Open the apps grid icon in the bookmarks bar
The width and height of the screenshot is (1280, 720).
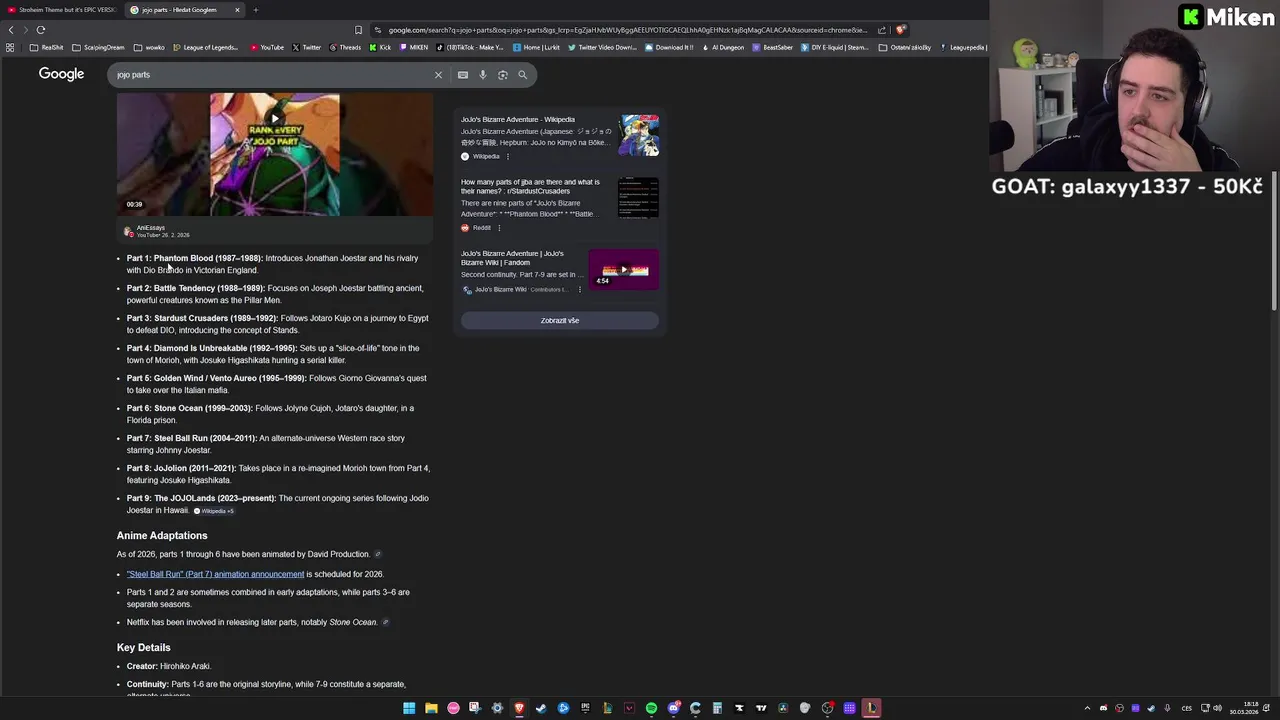click(10, 47)
